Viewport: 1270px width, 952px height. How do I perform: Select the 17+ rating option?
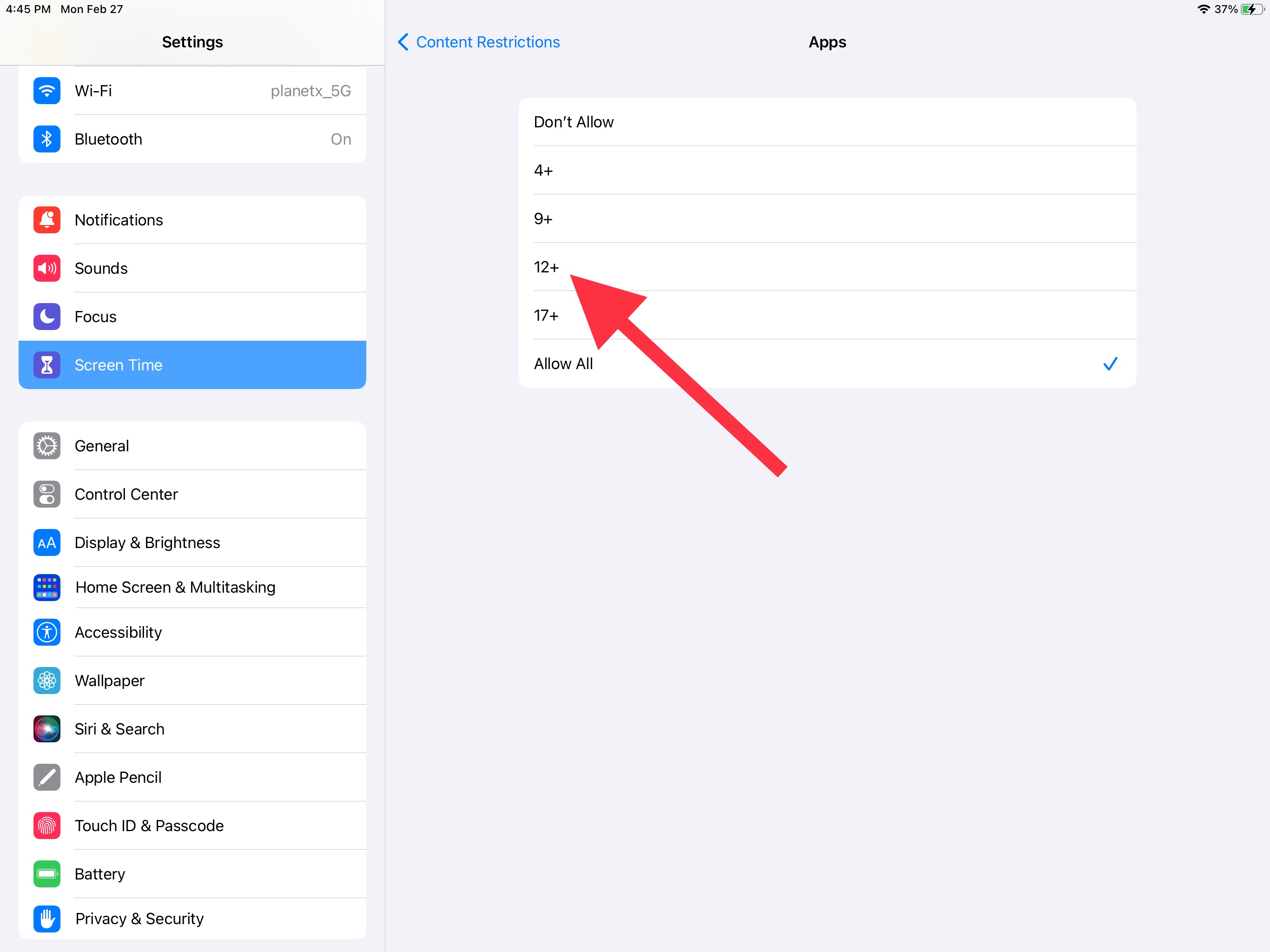coord(546,315)
